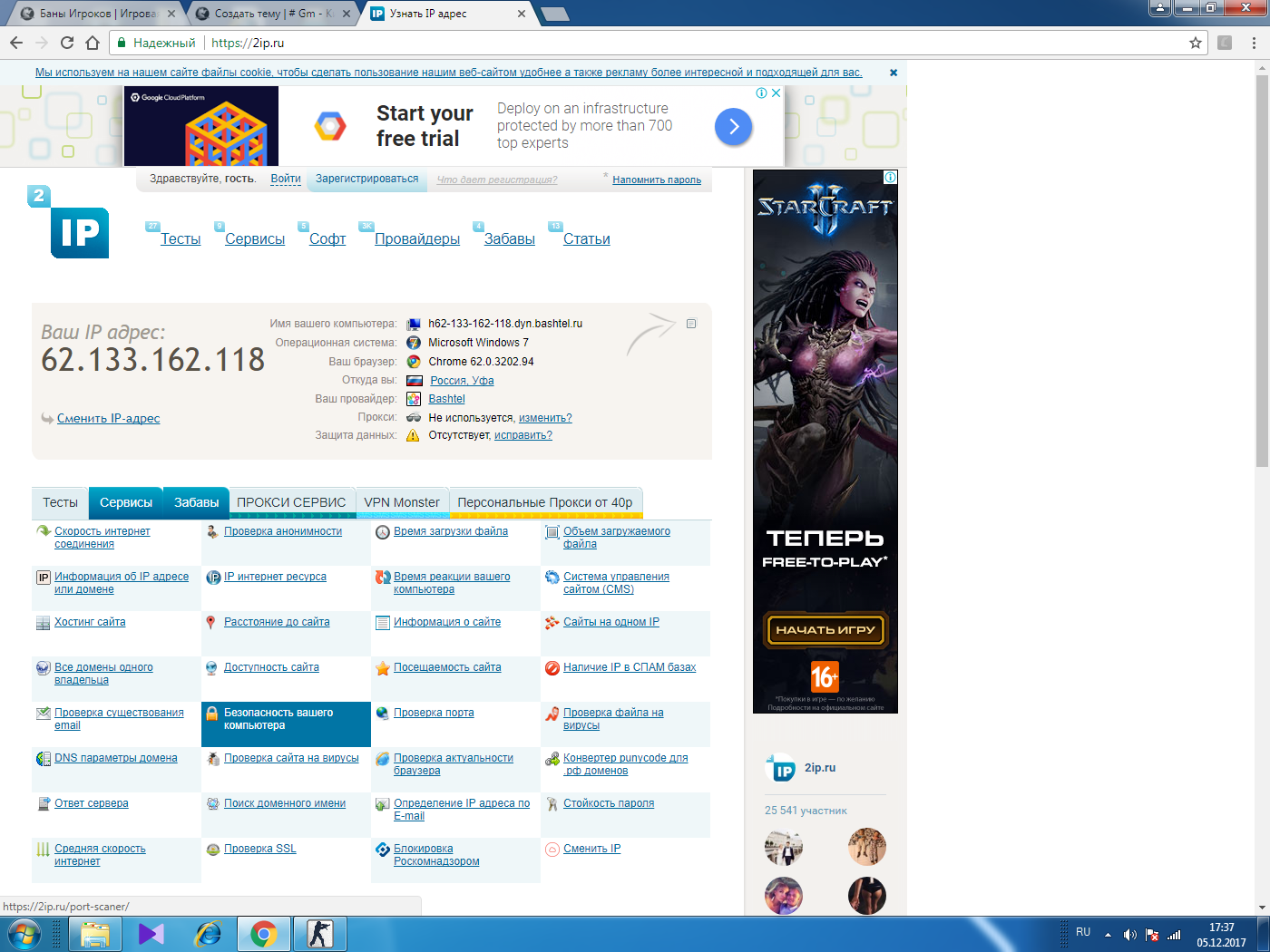Select the Забавы tab in services panel
Image resolution: width=1270 pixels, height=952 pixels.
tap(197, 502)
